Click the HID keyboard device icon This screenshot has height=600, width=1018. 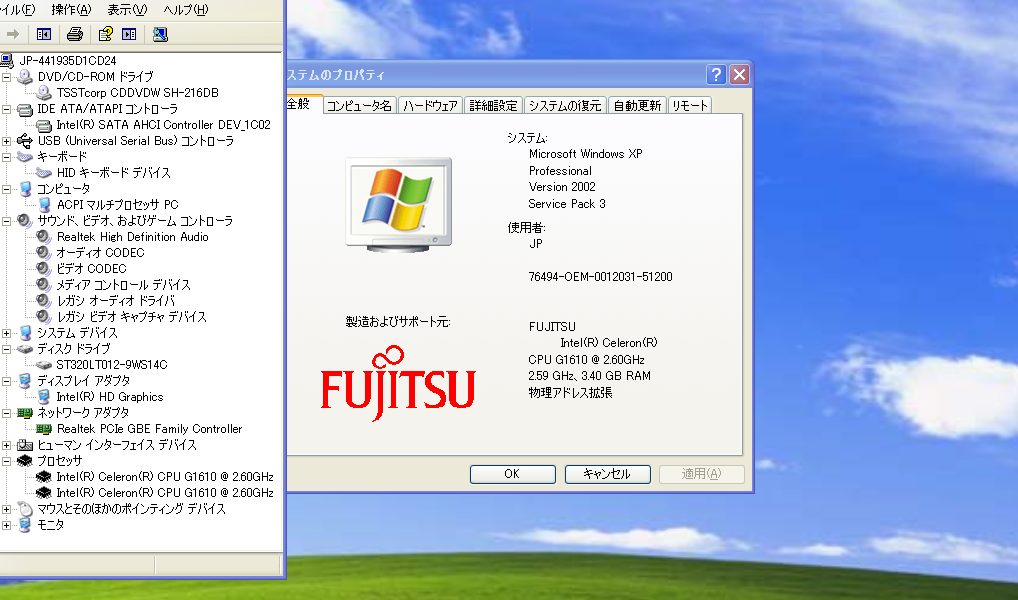tap(43, 173)
